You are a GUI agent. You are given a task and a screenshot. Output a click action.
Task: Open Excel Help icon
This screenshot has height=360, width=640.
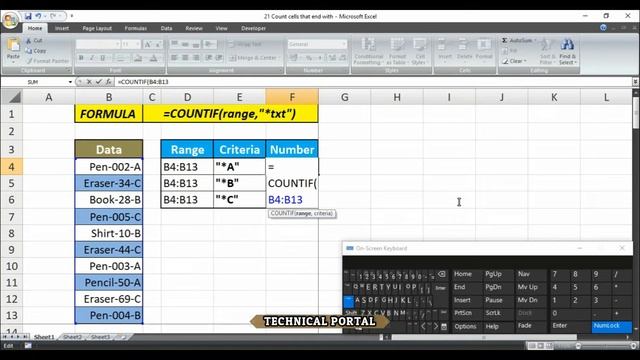point(603,28)
